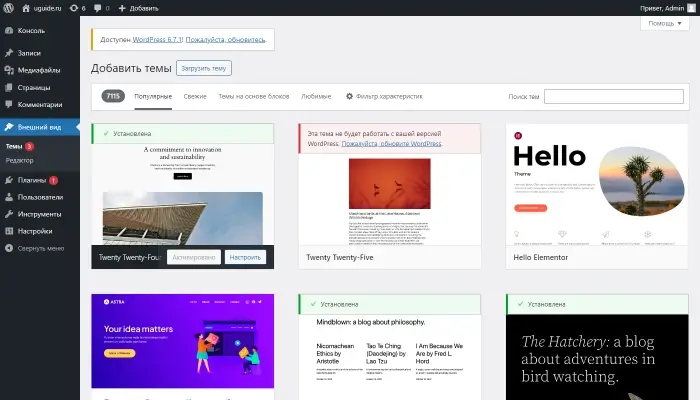Click the Активировано button on Twenty Twenty-Four

(x=194, y=257)
